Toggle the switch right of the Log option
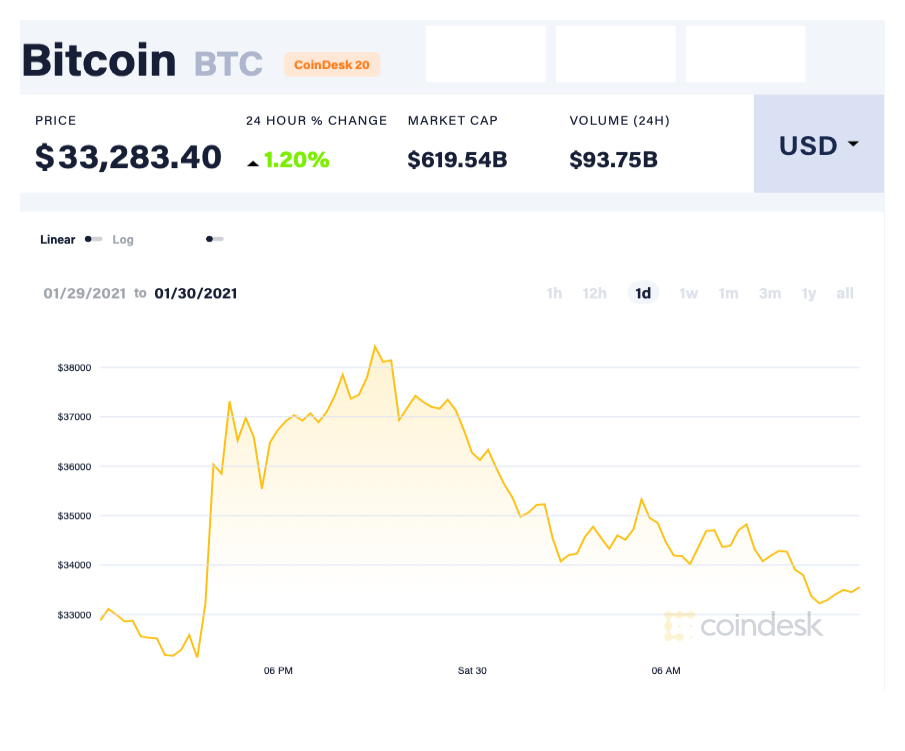The height and width of the screenshot is (751, 905). click(213, 239)
